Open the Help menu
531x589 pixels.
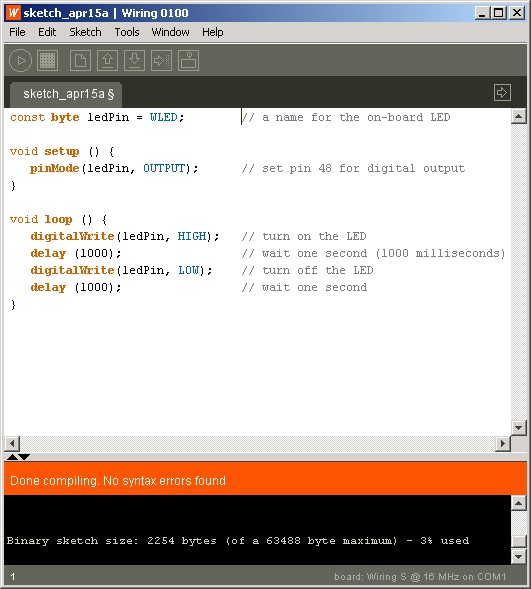[x=213, y=32]
